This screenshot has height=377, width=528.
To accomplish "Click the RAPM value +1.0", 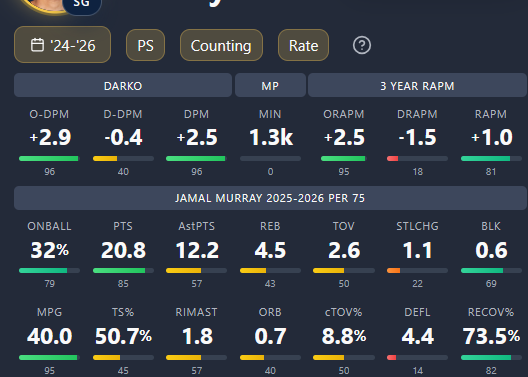I will tap(491, 137).
